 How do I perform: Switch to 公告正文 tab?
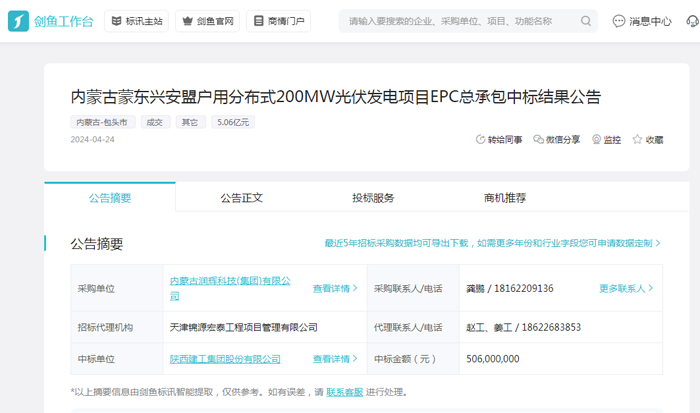click(242, 197)
